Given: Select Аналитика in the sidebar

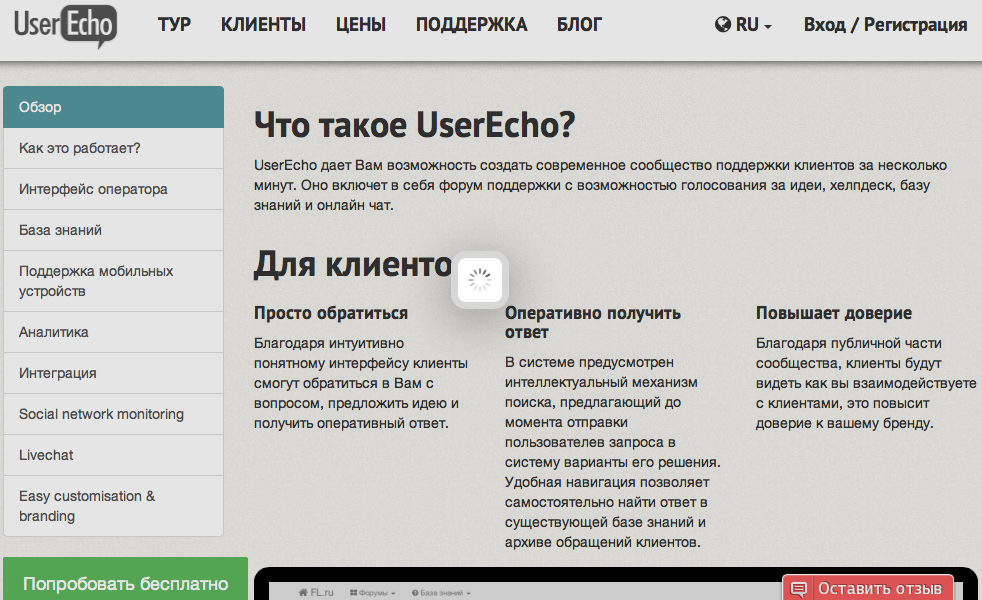Looking at the screenshot, I should 113,332.
